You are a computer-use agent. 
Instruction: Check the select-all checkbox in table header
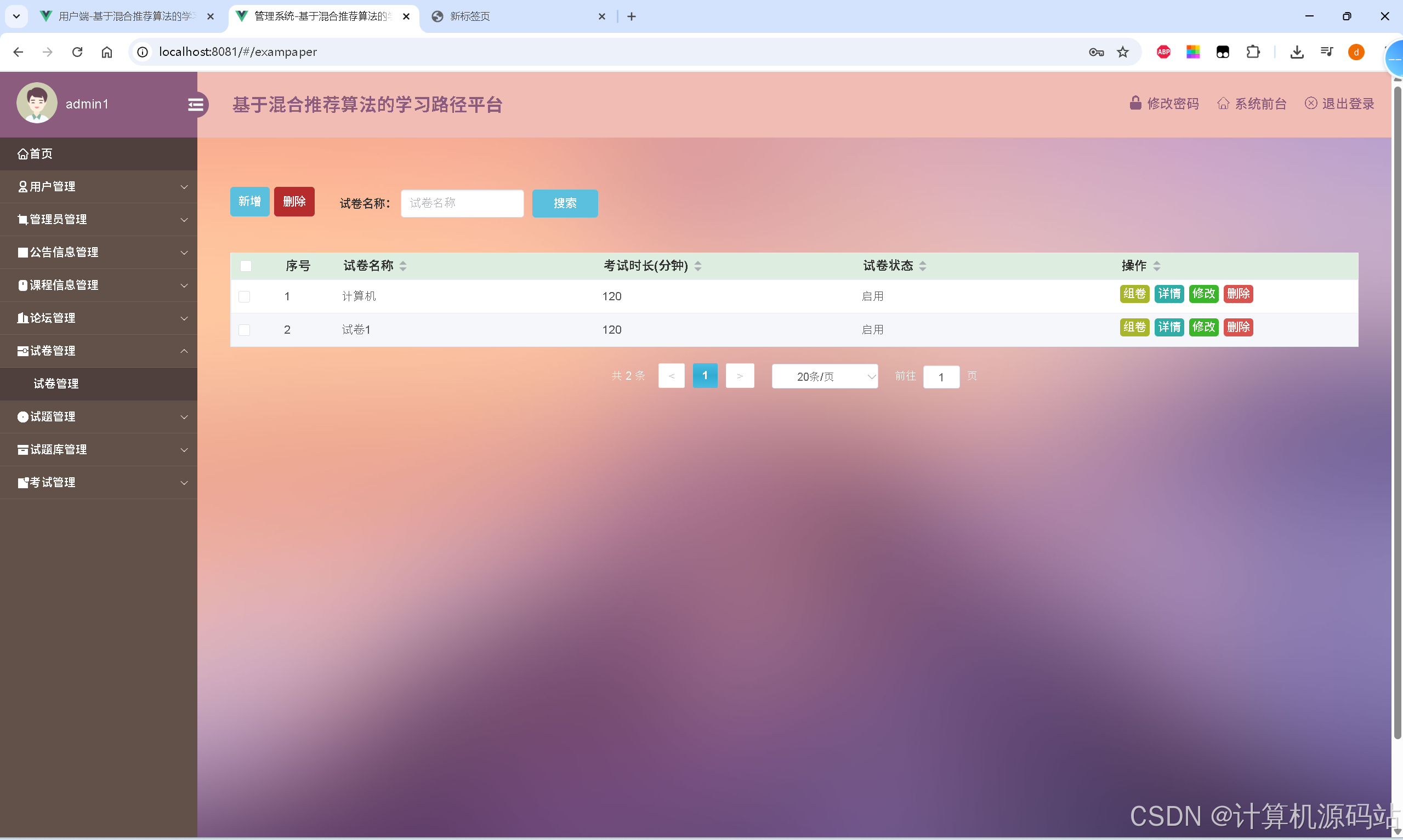[x=246, y=265]
